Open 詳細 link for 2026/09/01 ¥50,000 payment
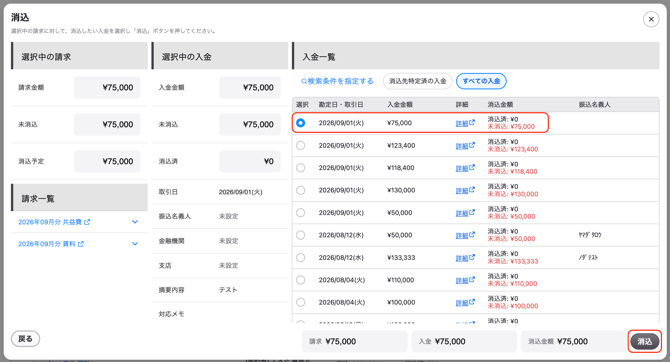The width and height of the screenshot is (670, 362). (465, 213)
